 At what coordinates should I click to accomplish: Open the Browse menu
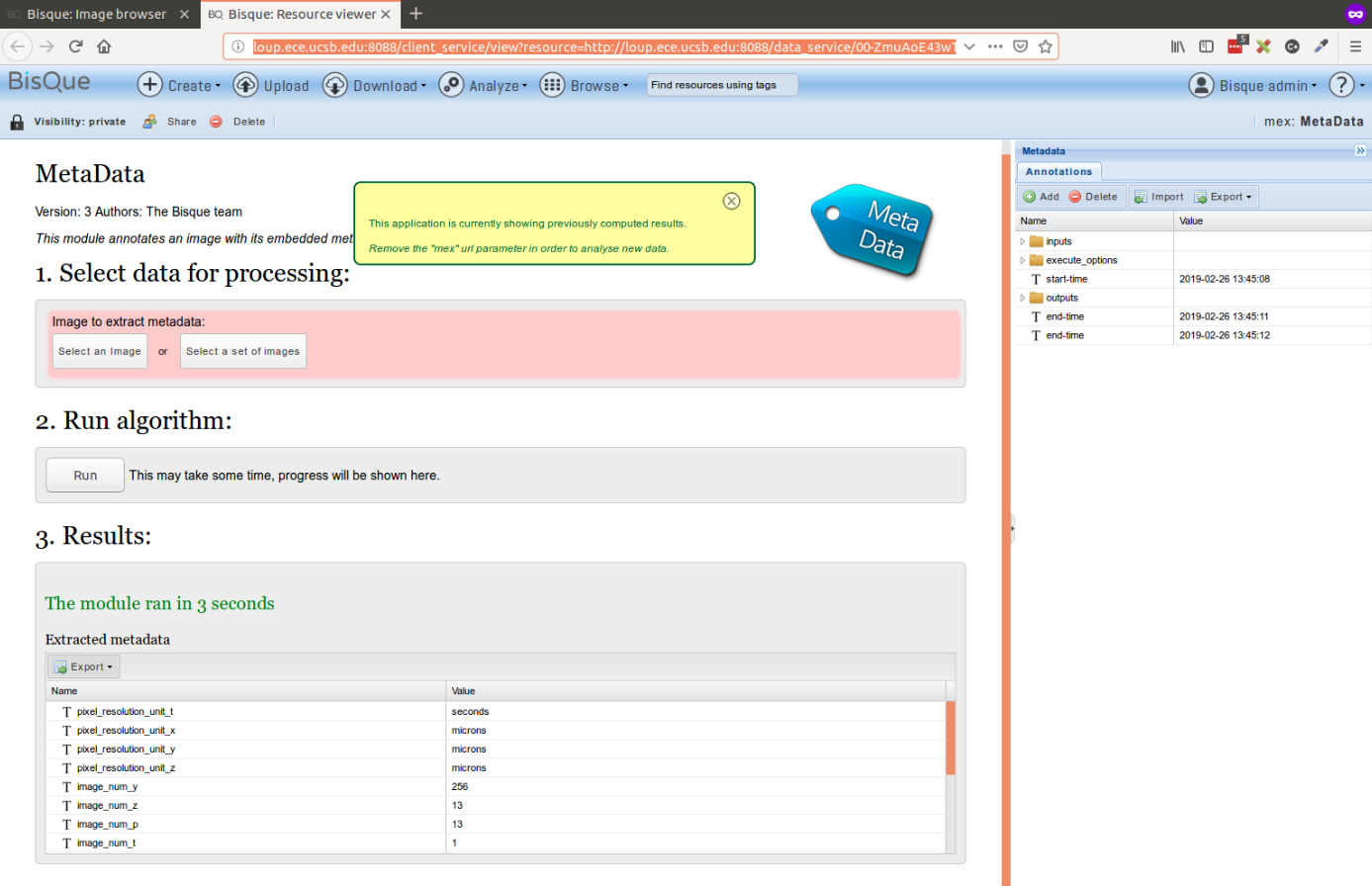pyautogui.click(x=585, y=85)
